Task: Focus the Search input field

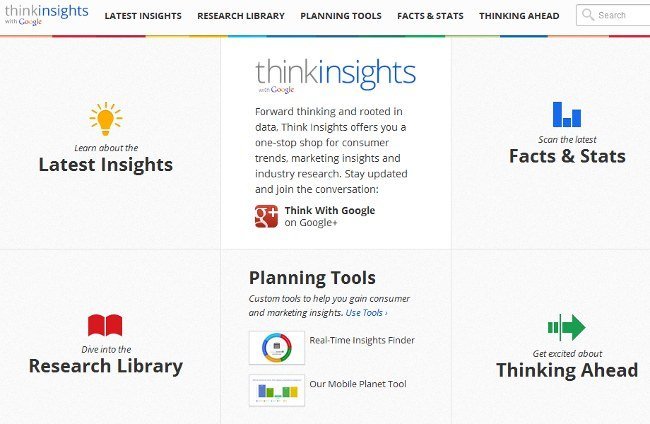Action: point(620,16)
